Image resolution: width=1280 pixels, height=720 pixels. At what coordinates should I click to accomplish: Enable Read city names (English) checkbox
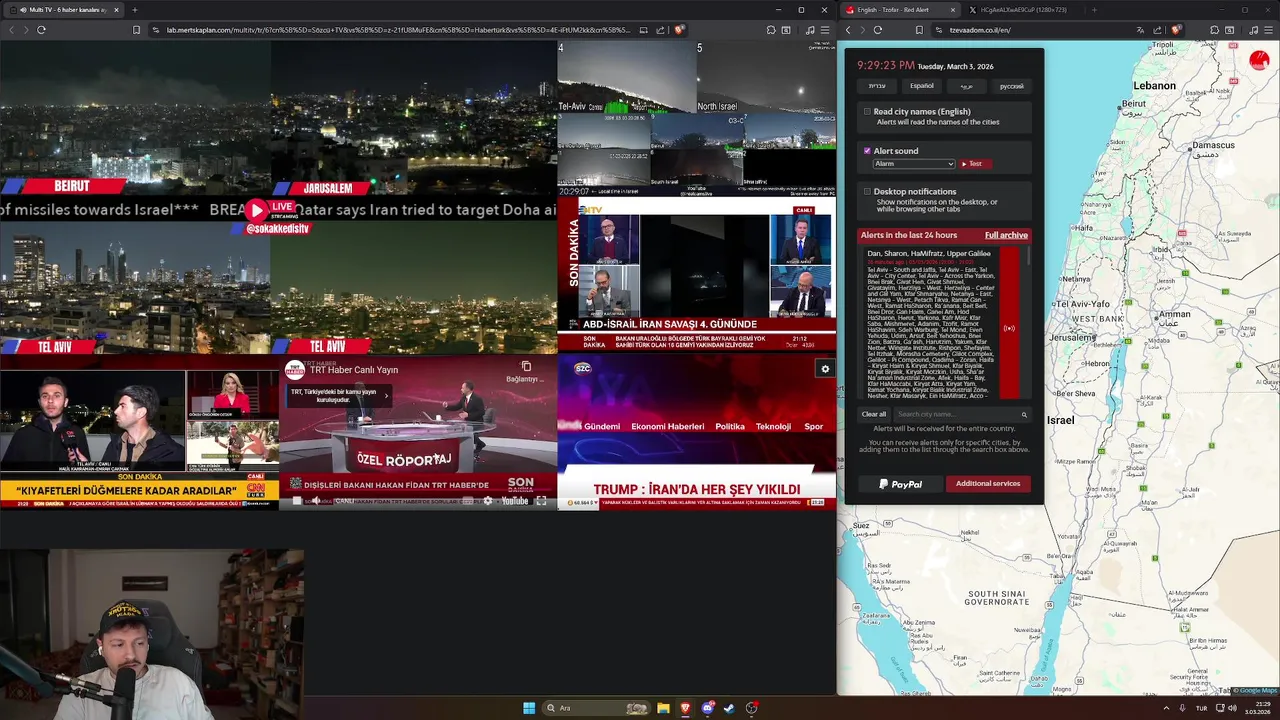click(867, 112)
